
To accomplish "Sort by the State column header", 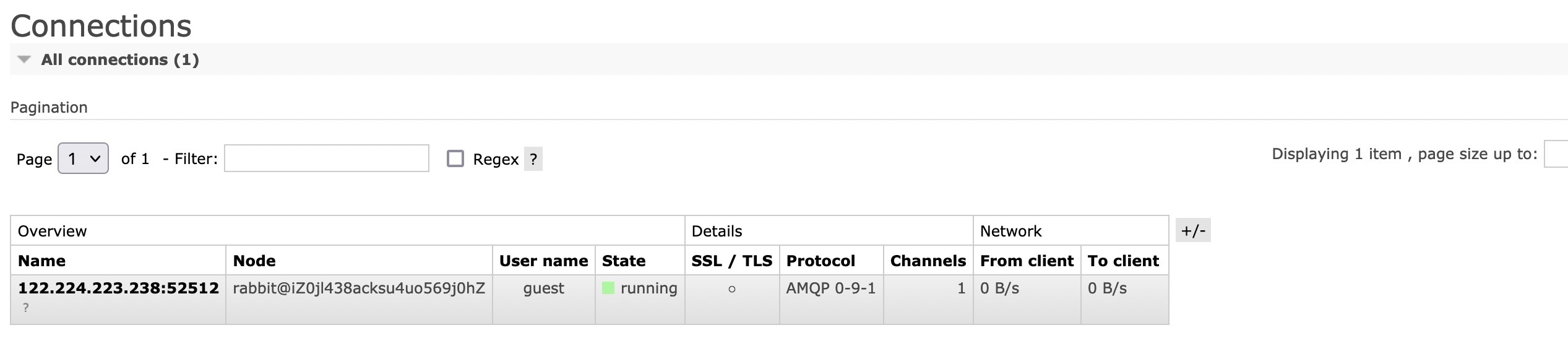I will (x=624, y=261).
